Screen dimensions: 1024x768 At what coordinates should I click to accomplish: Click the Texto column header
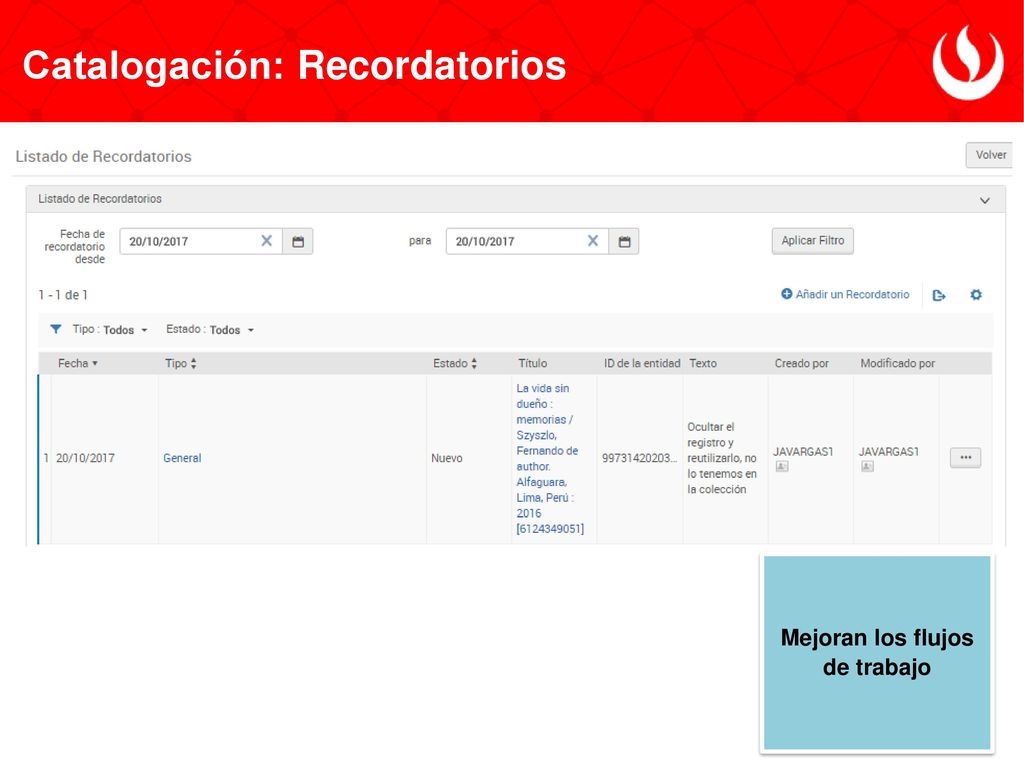tap(703, 363)
